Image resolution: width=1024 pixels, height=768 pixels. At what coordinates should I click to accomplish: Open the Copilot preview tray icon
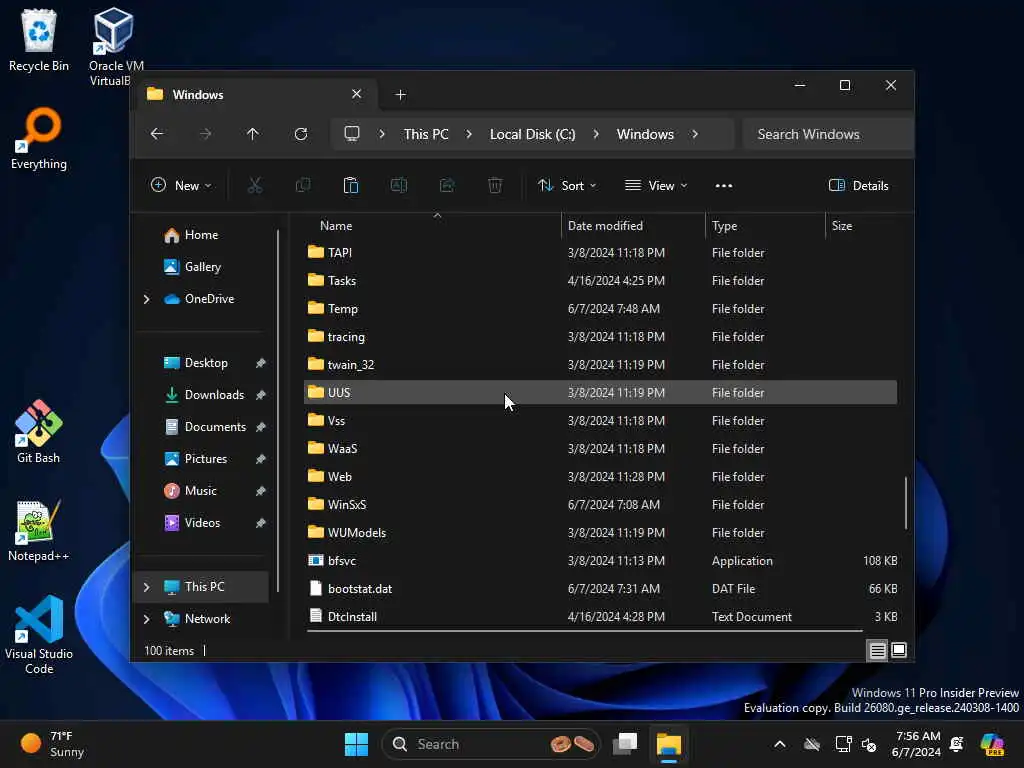(x=992, y=744)
